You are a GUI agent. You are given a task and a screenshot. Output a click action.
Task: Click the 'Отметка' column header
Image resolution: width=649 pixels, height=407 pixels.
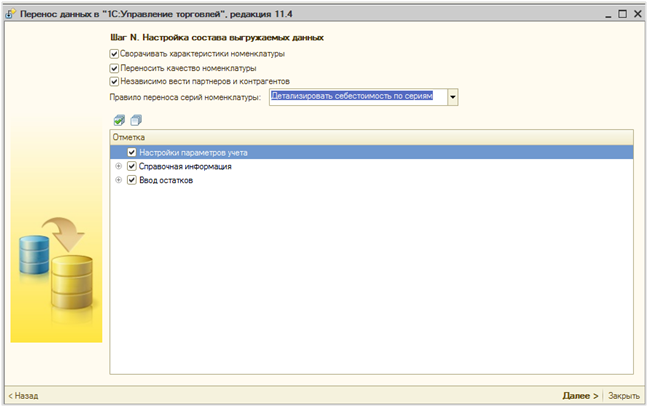coord(371,137)
